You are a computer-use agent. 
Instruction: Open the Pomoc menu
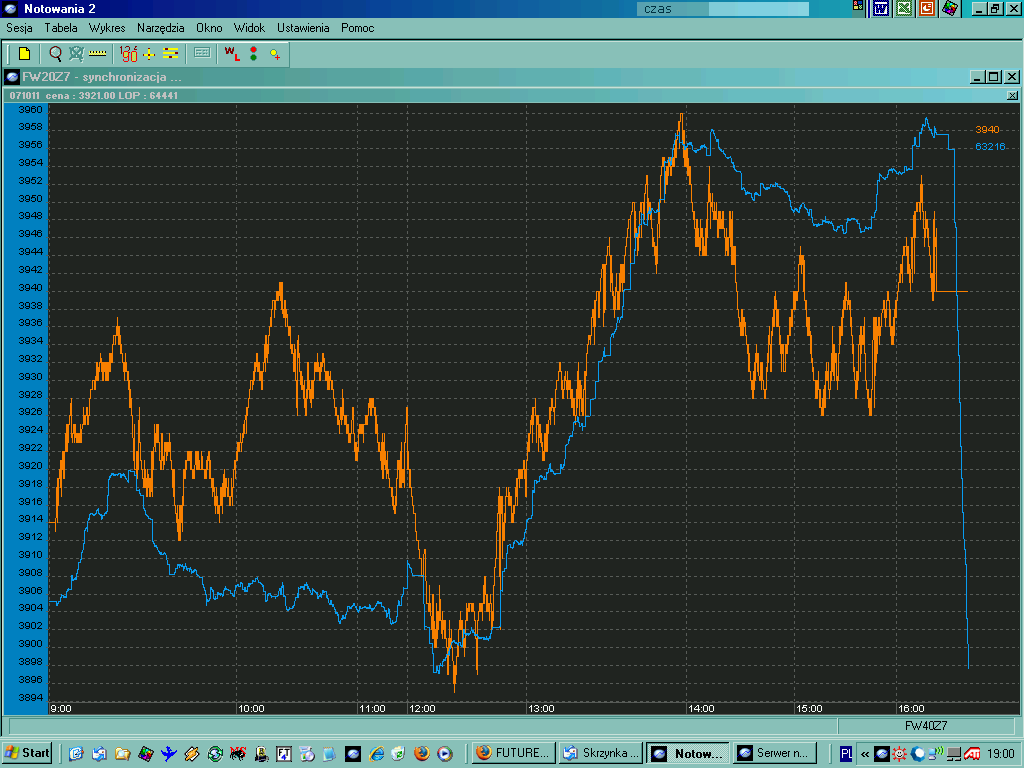[x=358, y=28]
